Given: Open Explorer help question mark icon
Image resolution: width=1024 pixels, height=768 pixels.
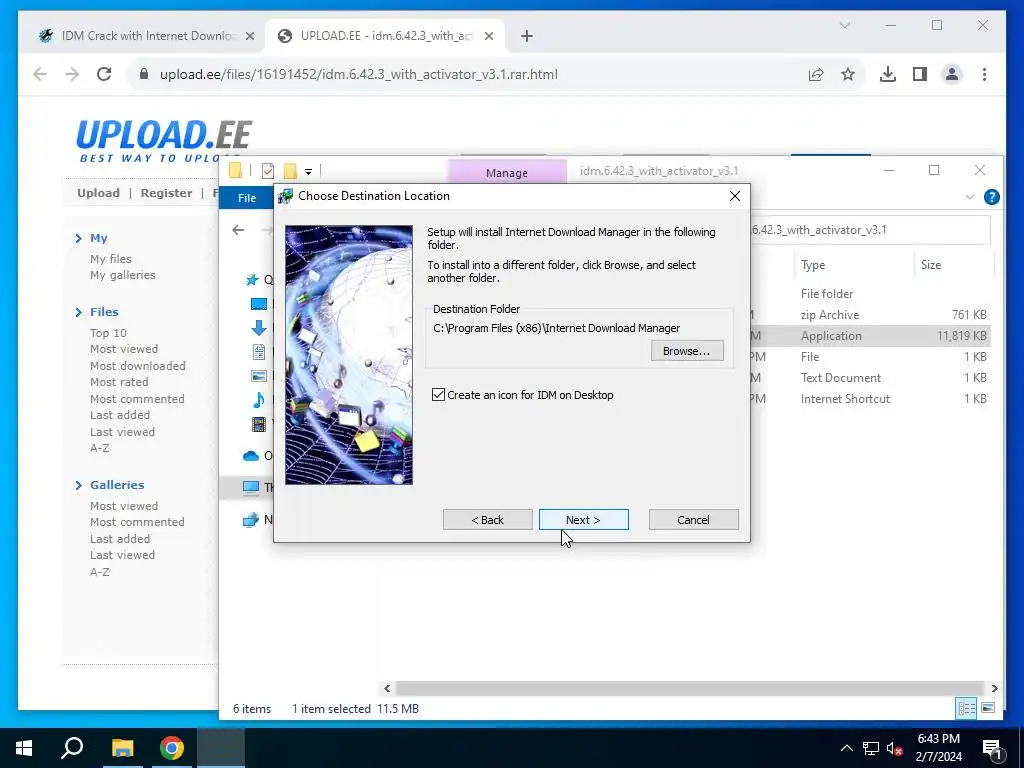Looking at the screenshot, I should pyautogui.click(x=991, y=197).
